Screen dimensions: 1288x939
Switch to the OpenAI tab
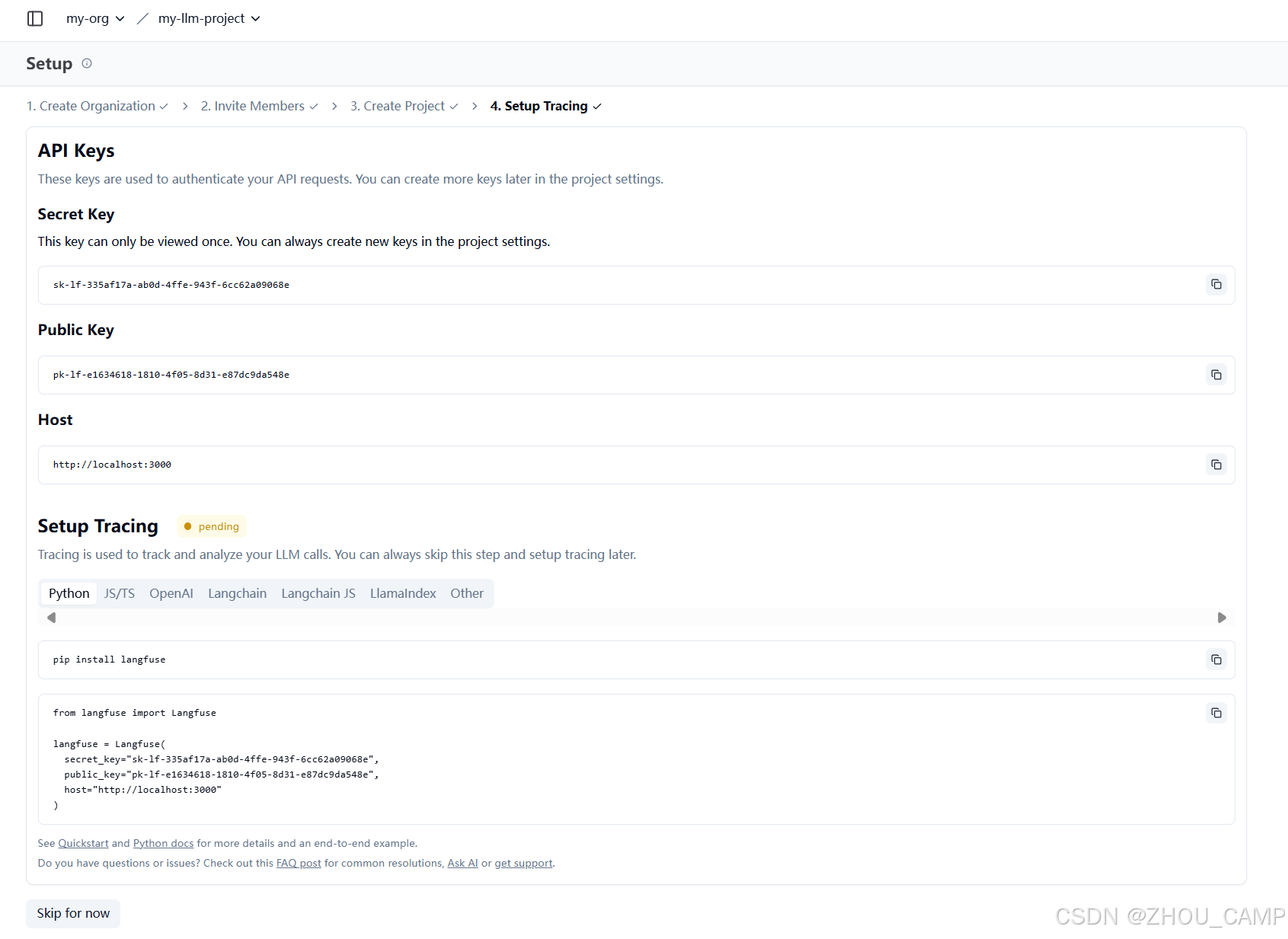pyautogui.click(x=171, y=593)
